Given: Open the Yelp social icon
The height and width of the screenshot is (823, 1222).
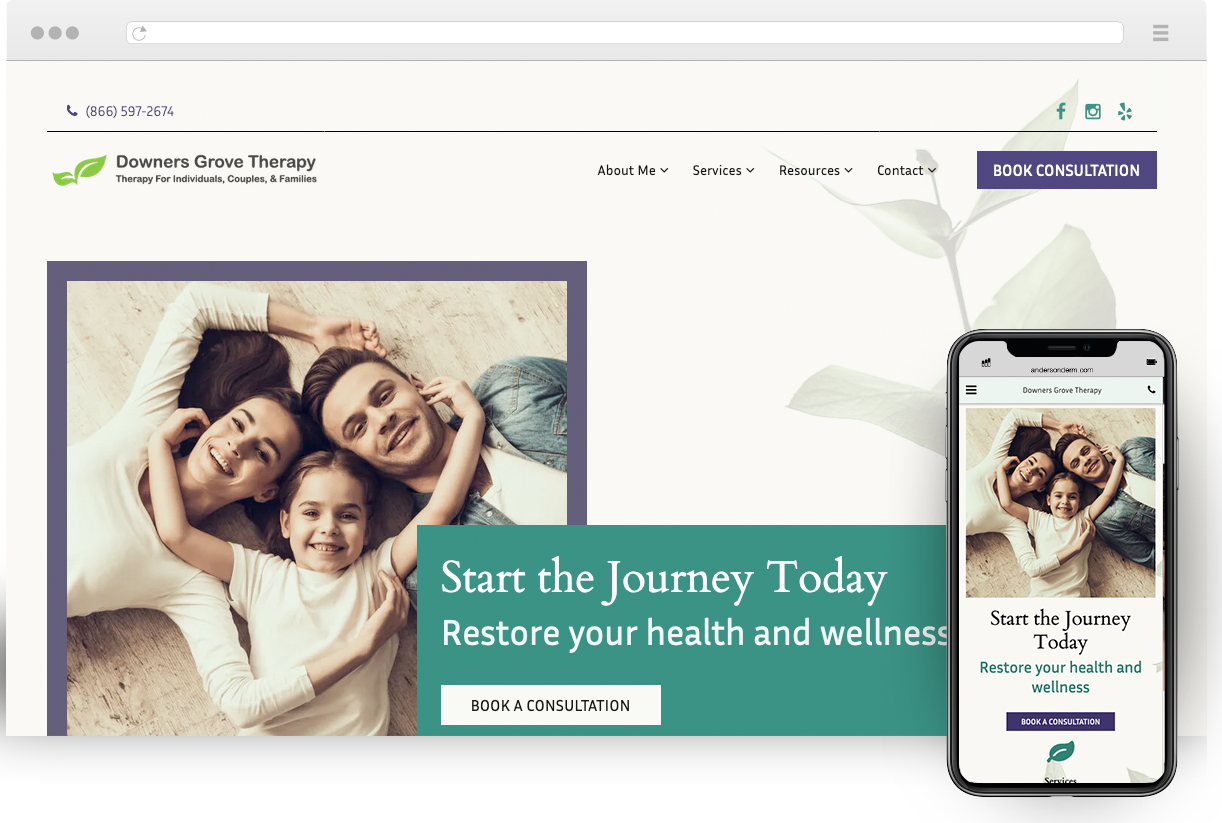Looking at the screenshot, I should click(x=1125, y=112).
